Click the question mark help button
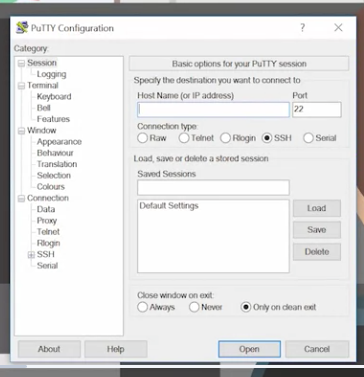This screenshot has height=377, width=364. 302,28
